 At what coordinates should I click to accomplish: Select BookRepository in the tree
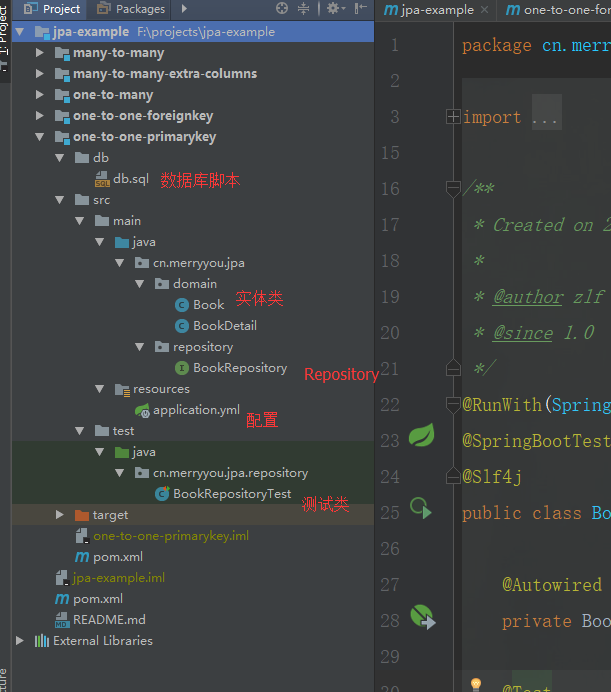click(240, 368)
